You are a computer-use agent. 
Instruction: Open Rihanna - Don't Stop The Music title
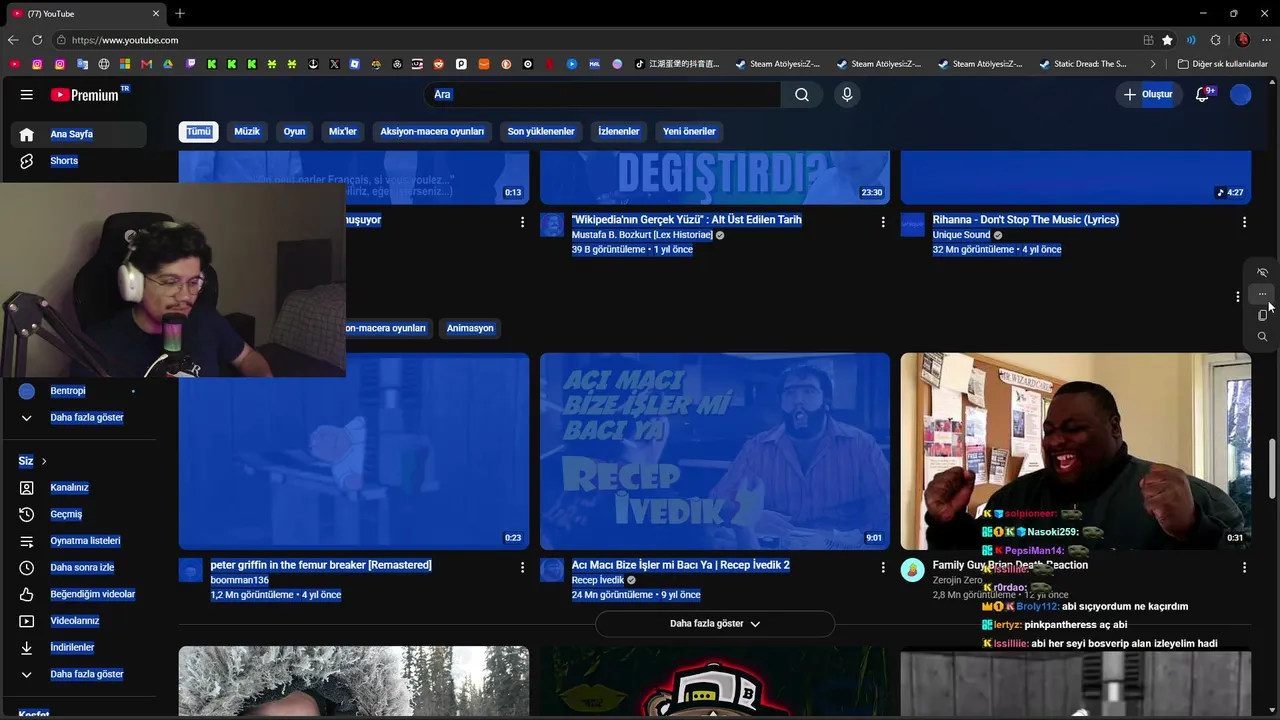[1026, 220]
